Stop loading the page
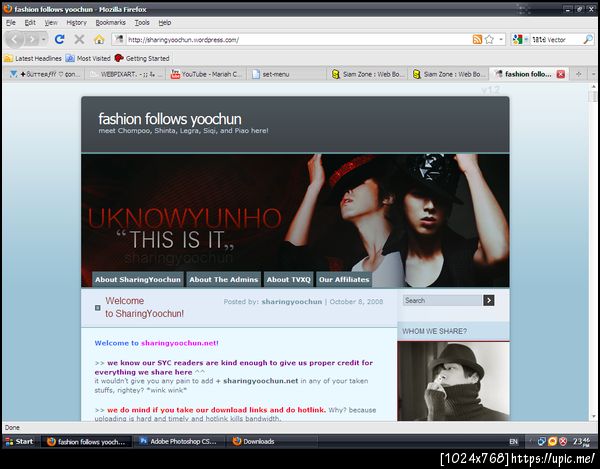The width and height of the screenshot is (600, 469). coord(79,39)
